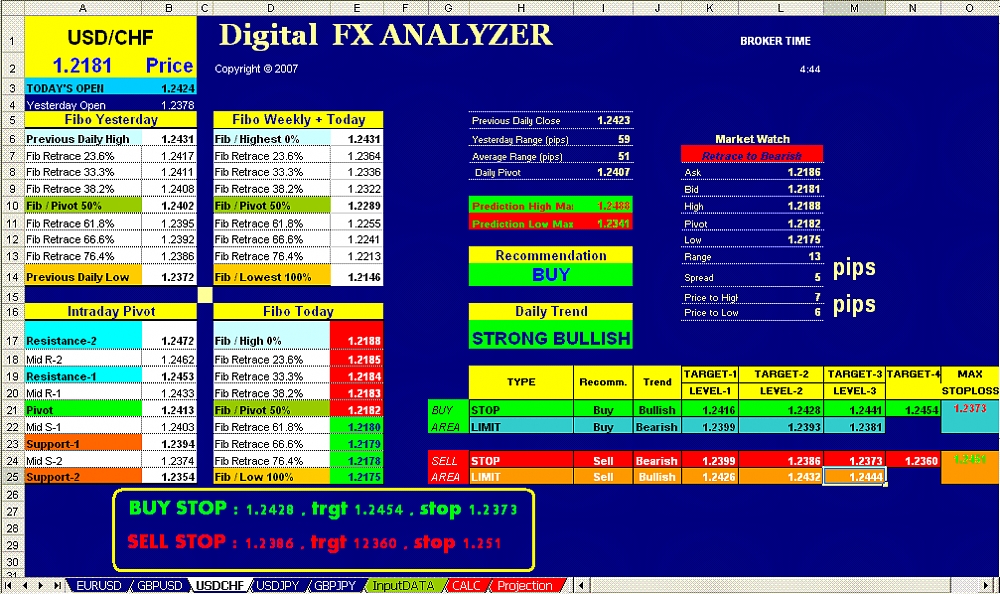Open the GBPUSD sheet tab
Image resolution: width=1000 pixels, height=594 pixels.
[x=159, y=585]
